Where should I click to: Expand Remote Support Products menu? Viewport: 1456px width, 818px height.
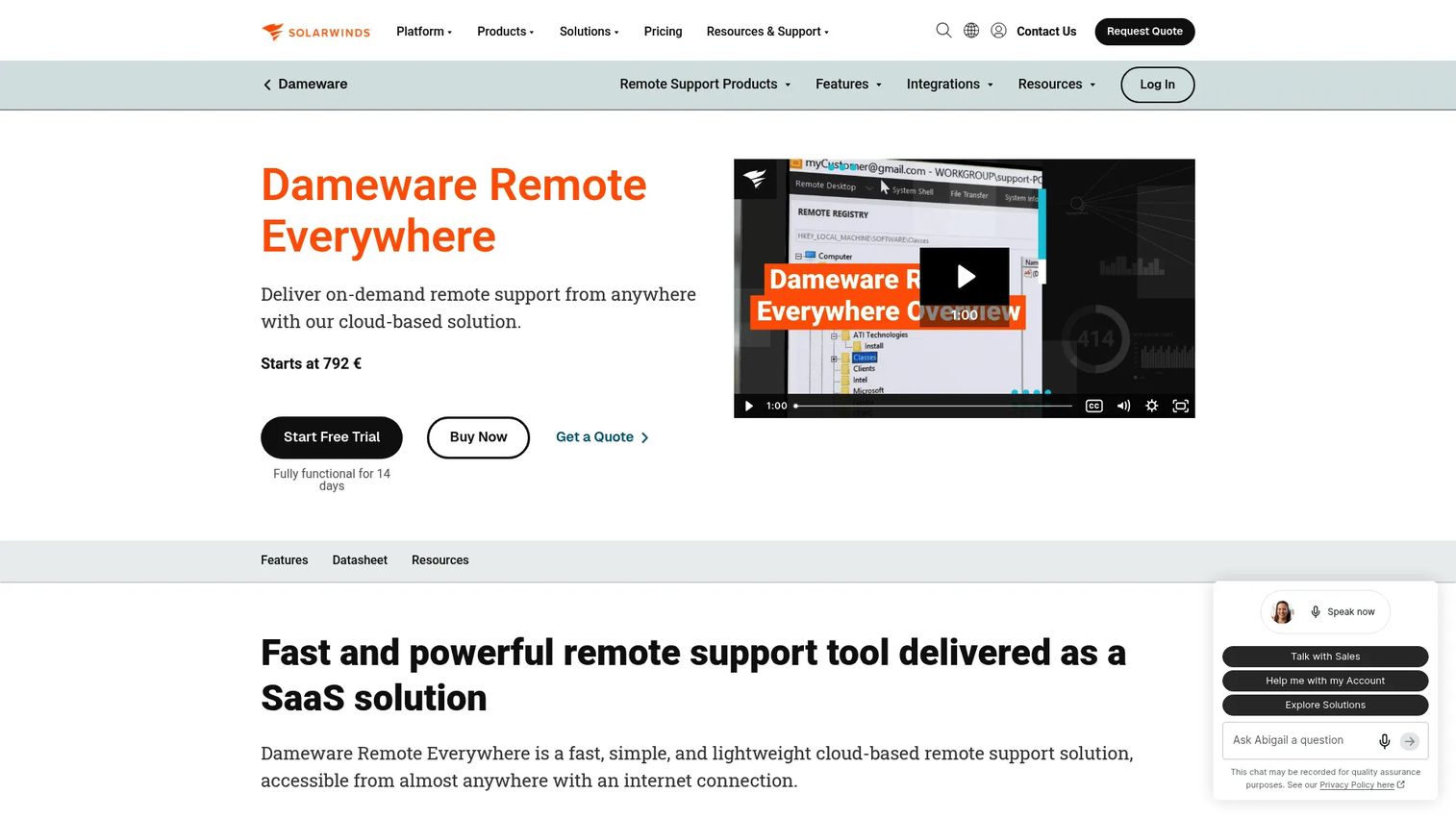tap(705, 85)
